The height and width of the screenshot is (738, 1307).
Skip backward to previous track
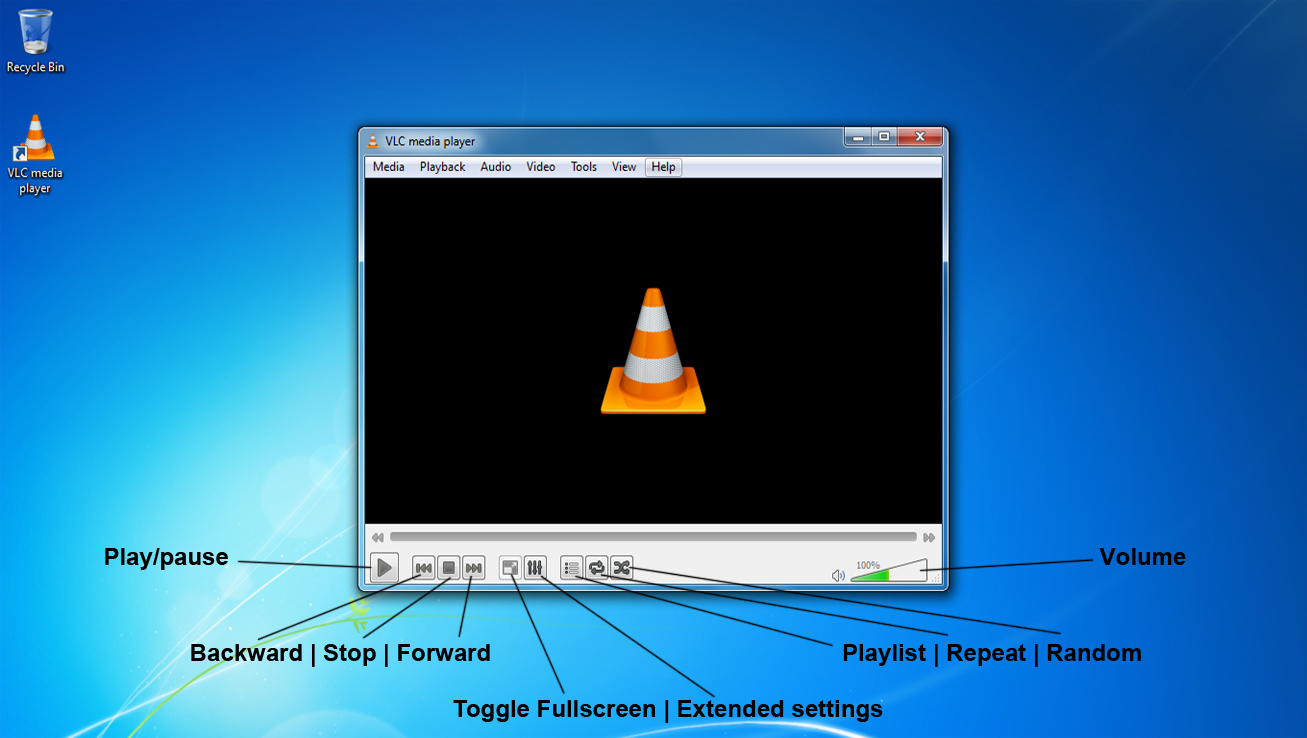pos(422,568)
